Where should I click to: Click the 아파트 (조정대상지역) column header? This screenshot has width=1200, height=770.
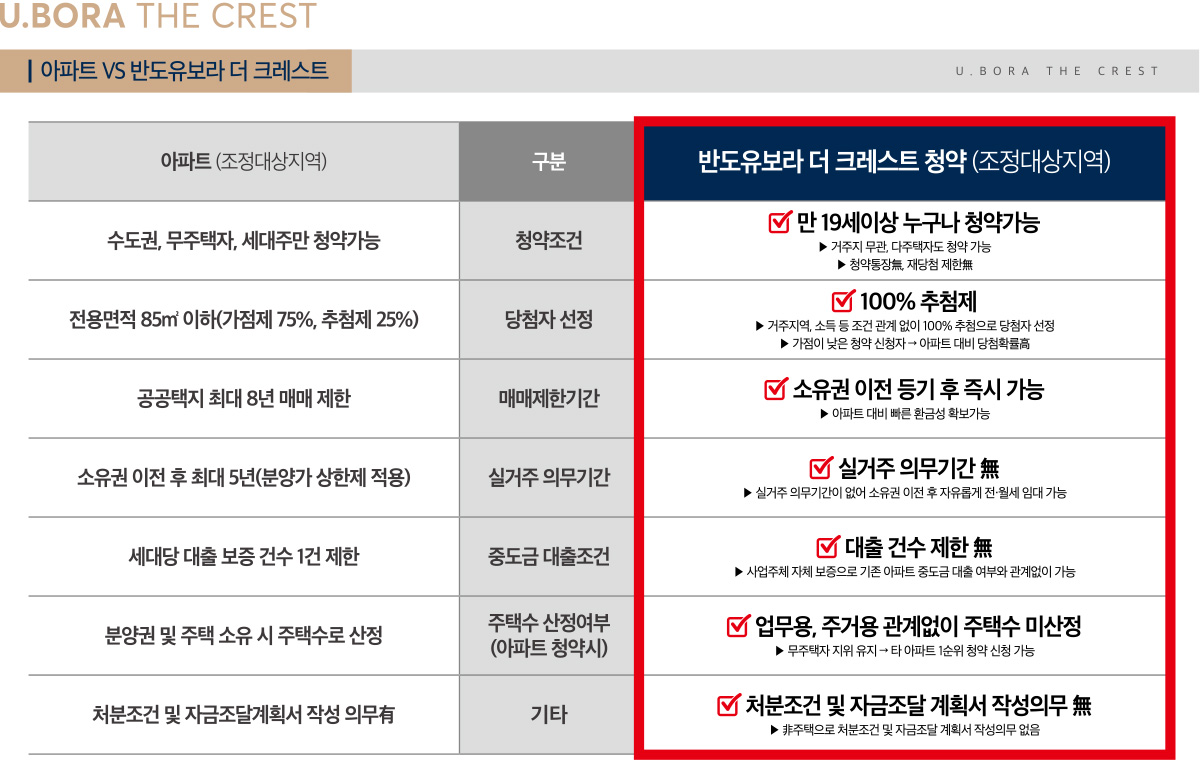tap(243, 161)
